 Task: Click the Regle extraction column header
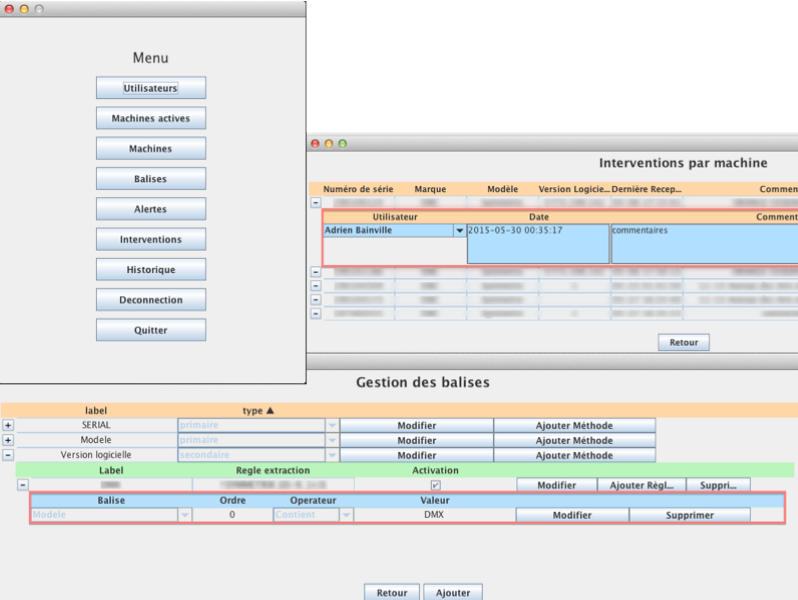click(273, 471)
